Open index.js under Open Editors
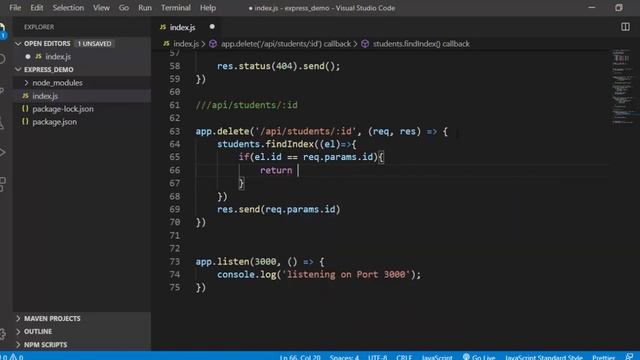 (58, 56)
